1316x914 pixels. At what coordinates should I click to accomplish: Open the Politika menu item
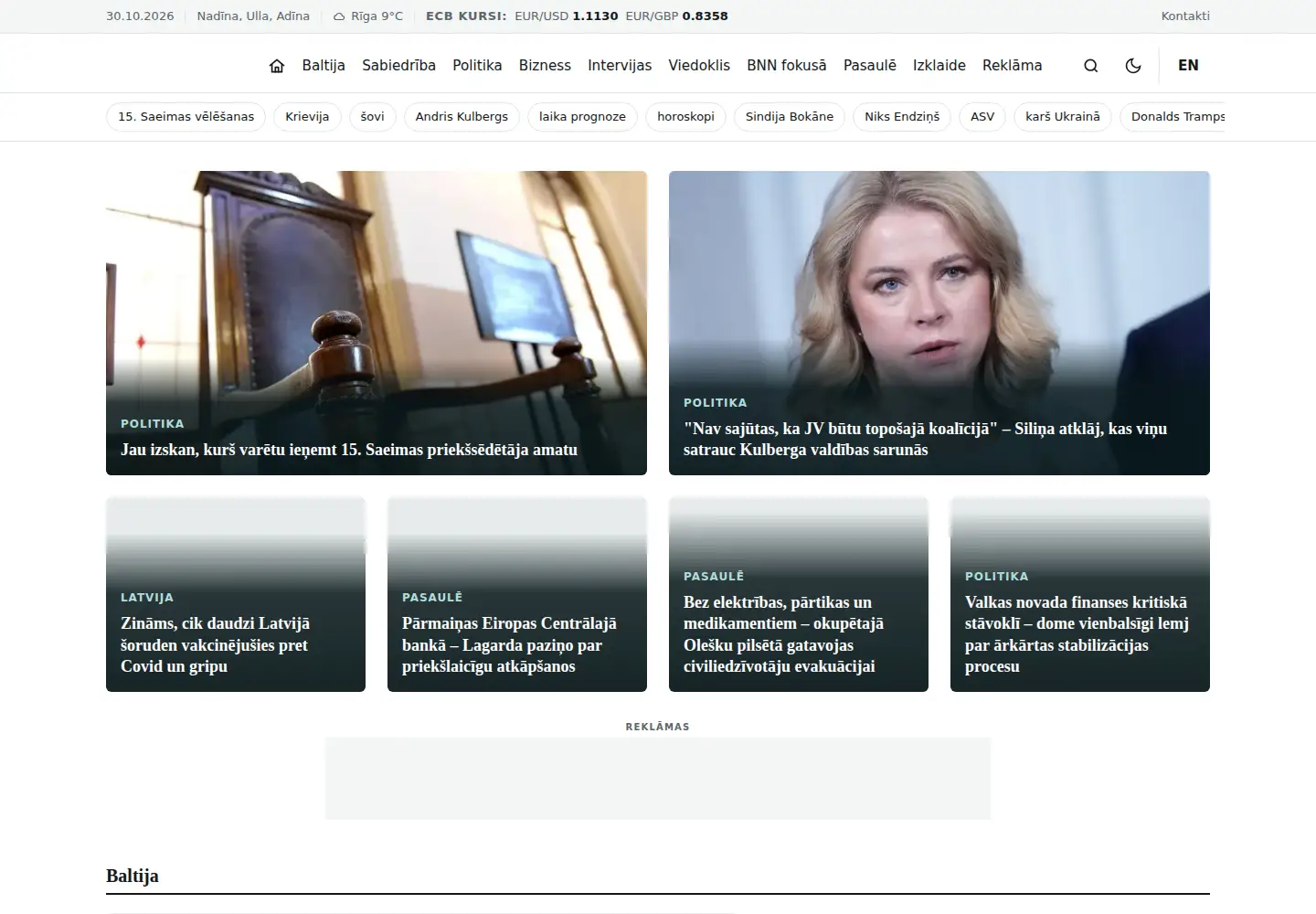pos(477,66)
